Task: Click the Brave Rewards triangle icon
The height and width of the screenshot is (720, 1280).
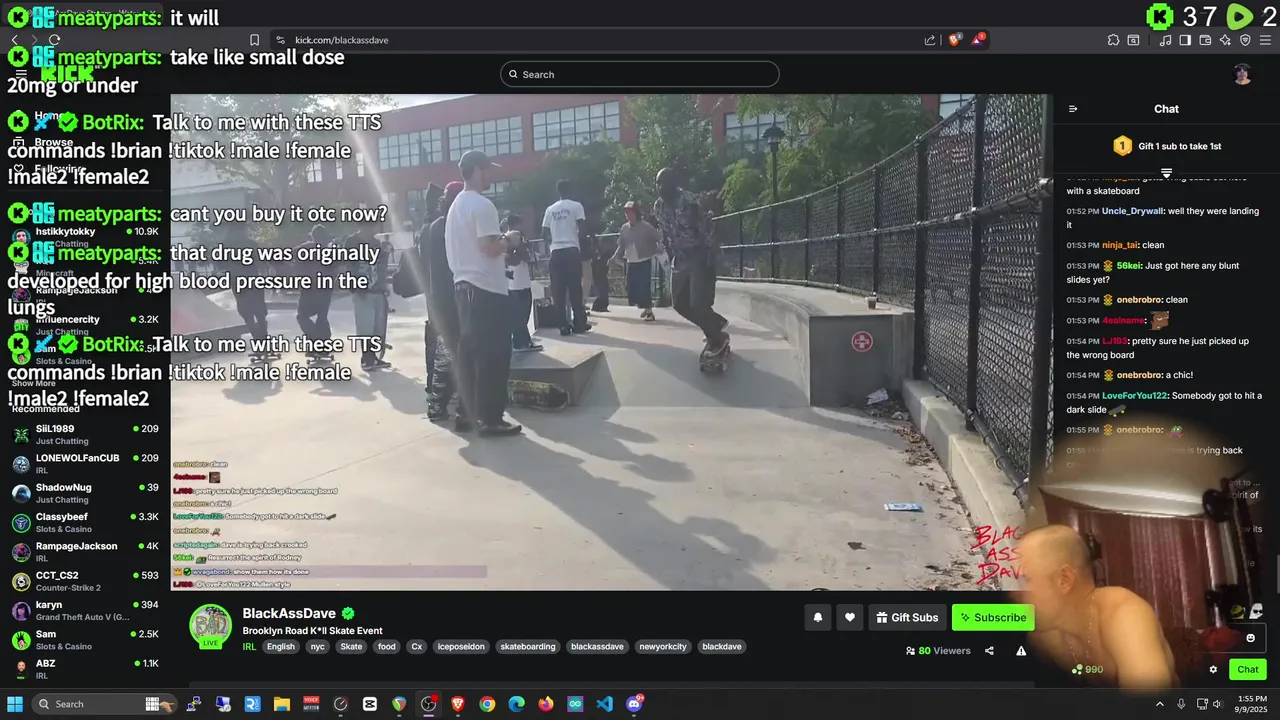Action: coord(980,40)
